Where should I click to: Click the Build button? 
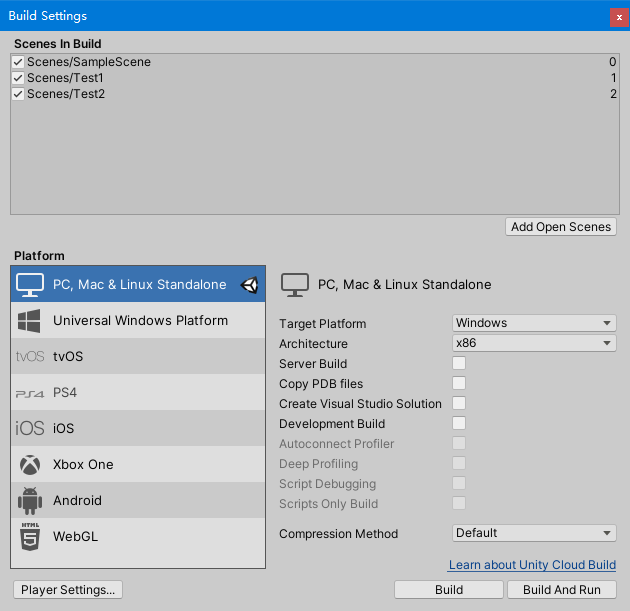pos(449,590)
